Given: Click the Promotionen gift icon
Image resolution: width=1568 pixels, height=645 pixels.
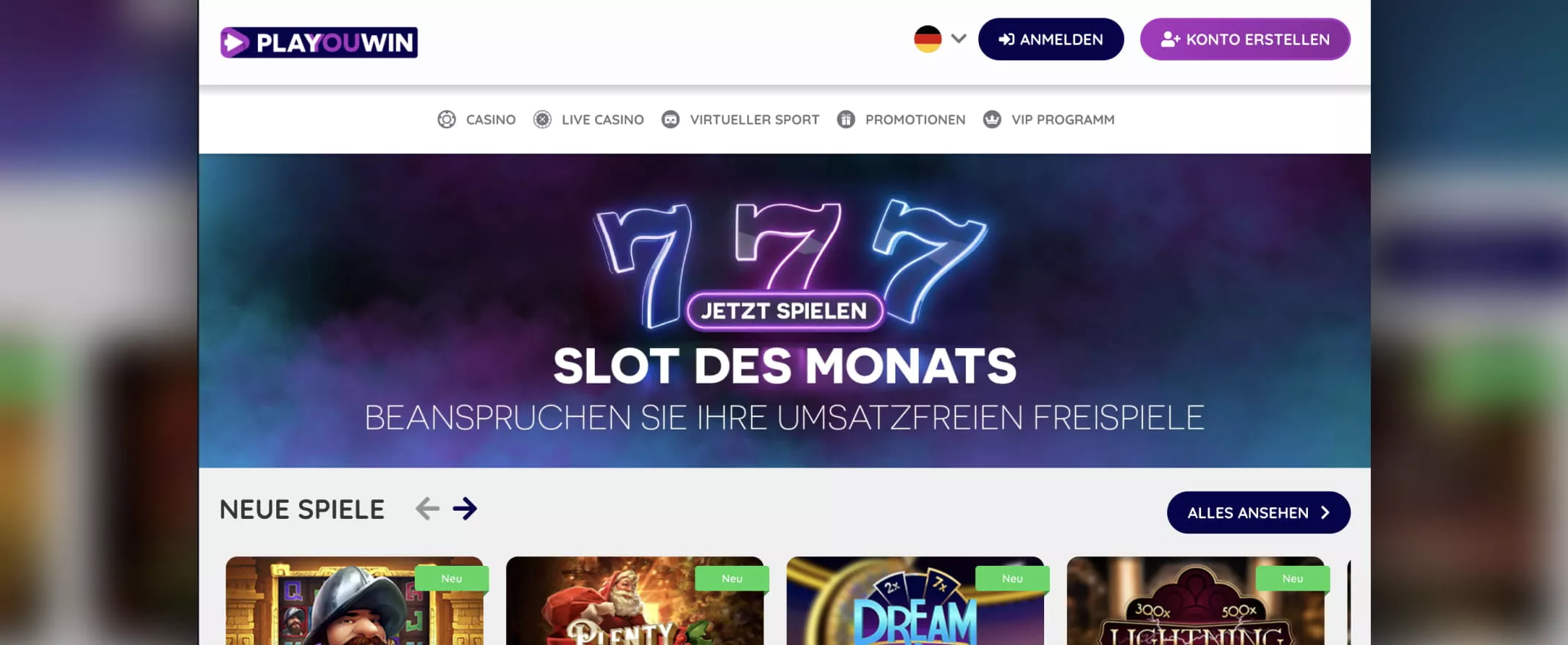Looking at the screenshot, I should [846, 119].
